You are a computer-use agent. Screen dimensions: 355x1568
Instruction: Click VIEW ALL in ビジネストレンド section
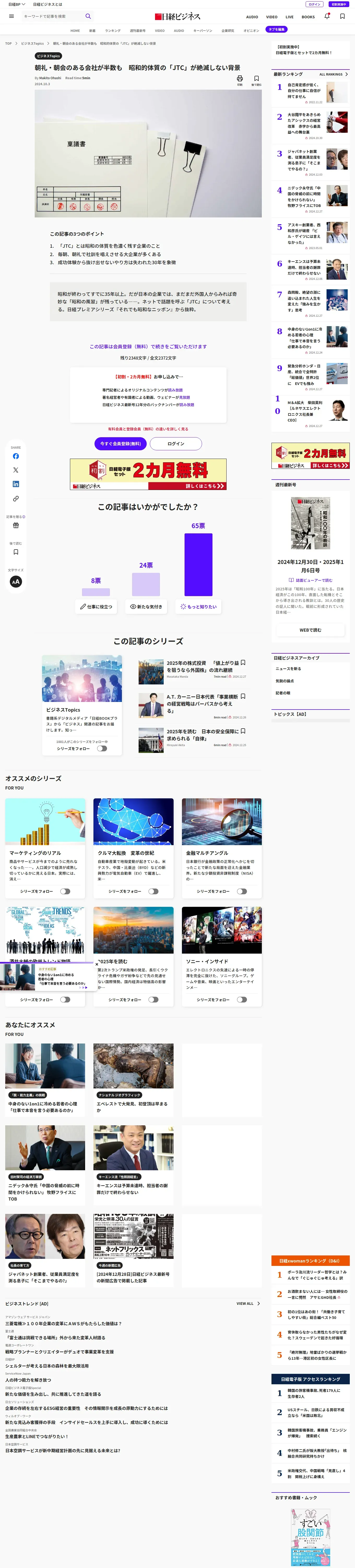tap(248, 1304)
